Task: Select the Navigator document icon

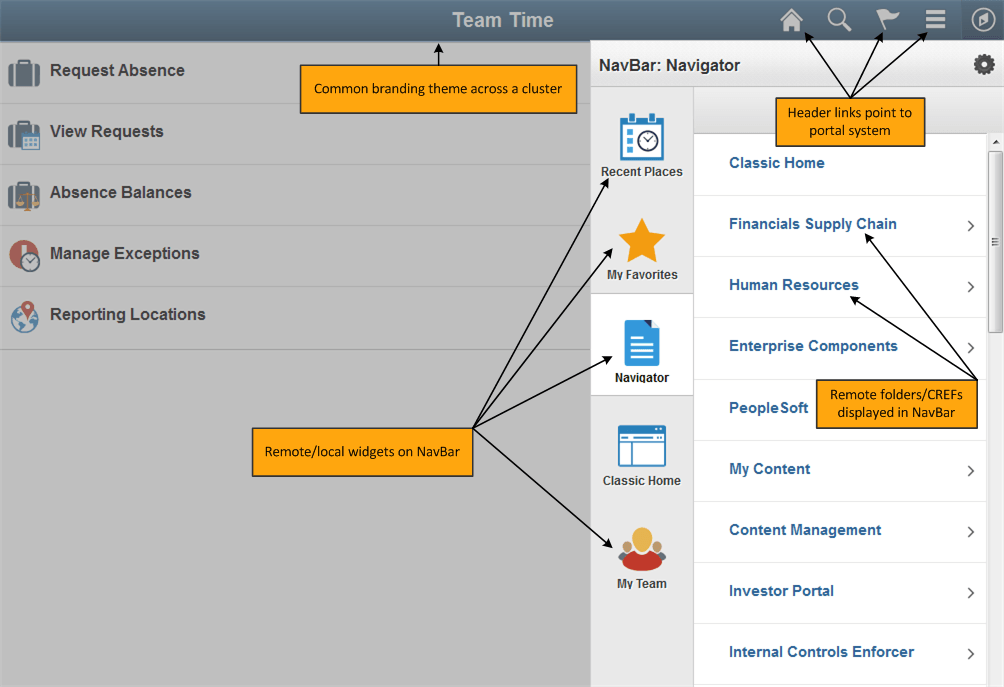Action: pos(642,343)
